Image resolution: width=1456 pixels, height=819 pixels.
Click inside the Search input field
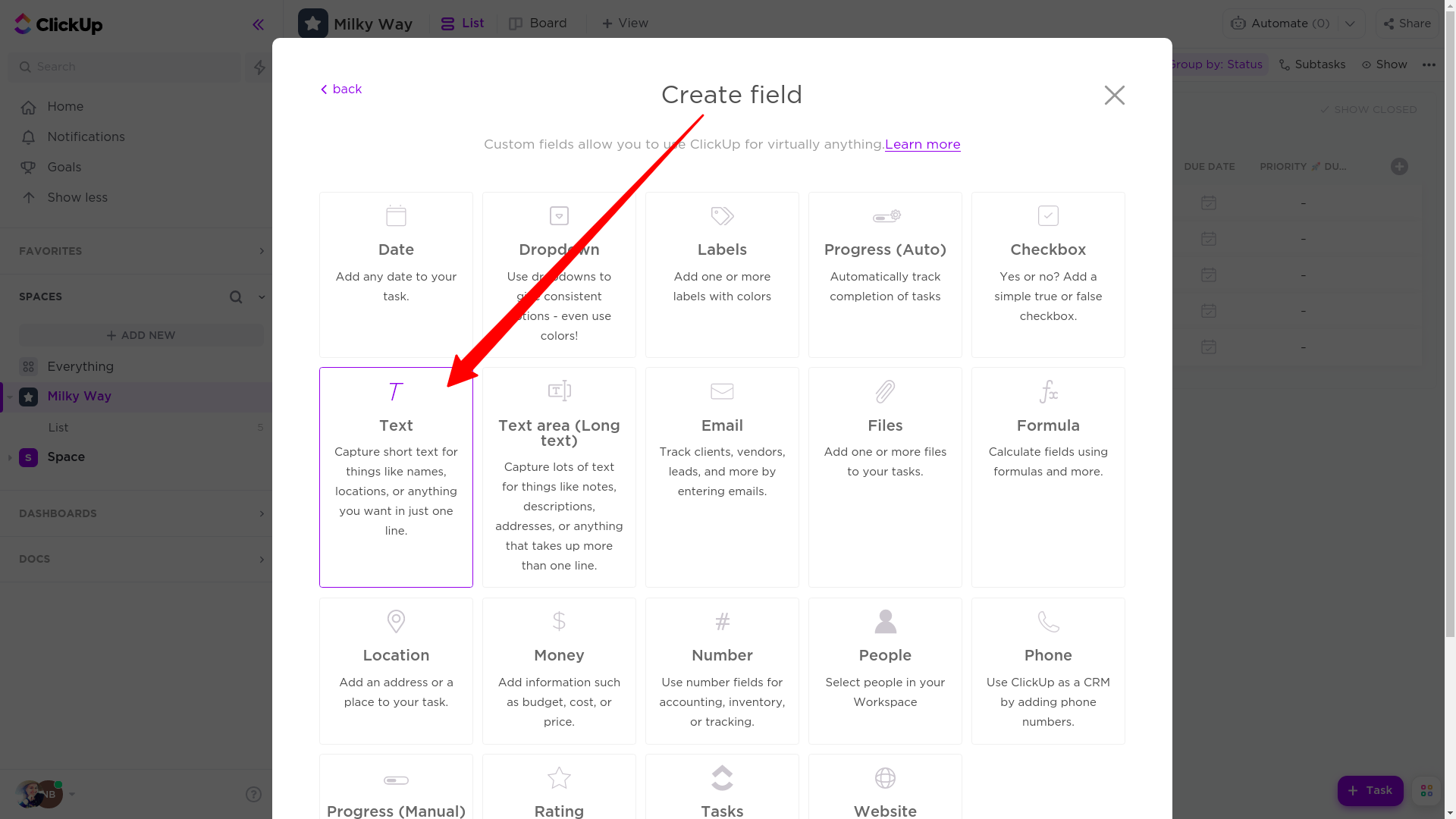click(x=125, y=67)
